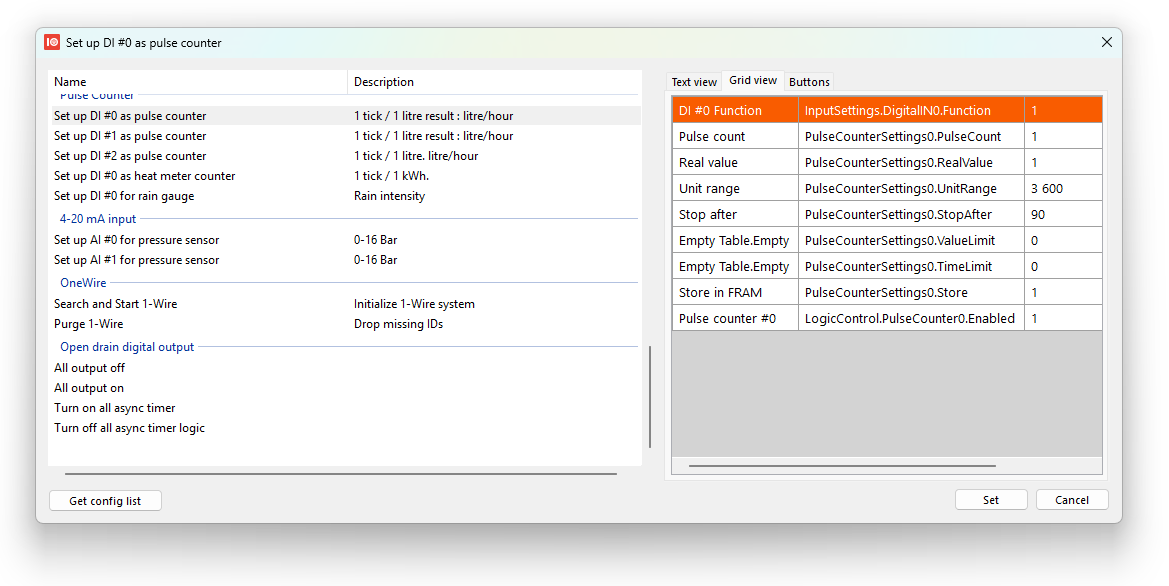Click PulseCounterSettings0.TimeLimit cell
This screenshot has height=586, width=1169.
tap(911, 267)
